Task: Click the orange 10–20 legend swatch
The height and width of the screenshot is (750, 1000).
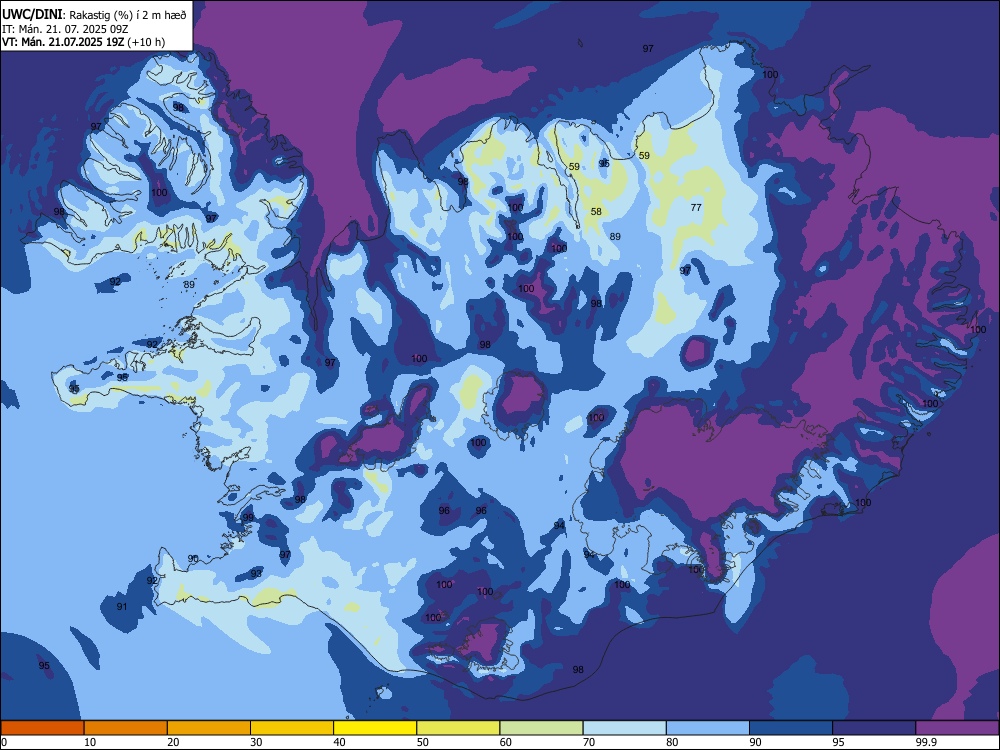Action: [126, 728]
